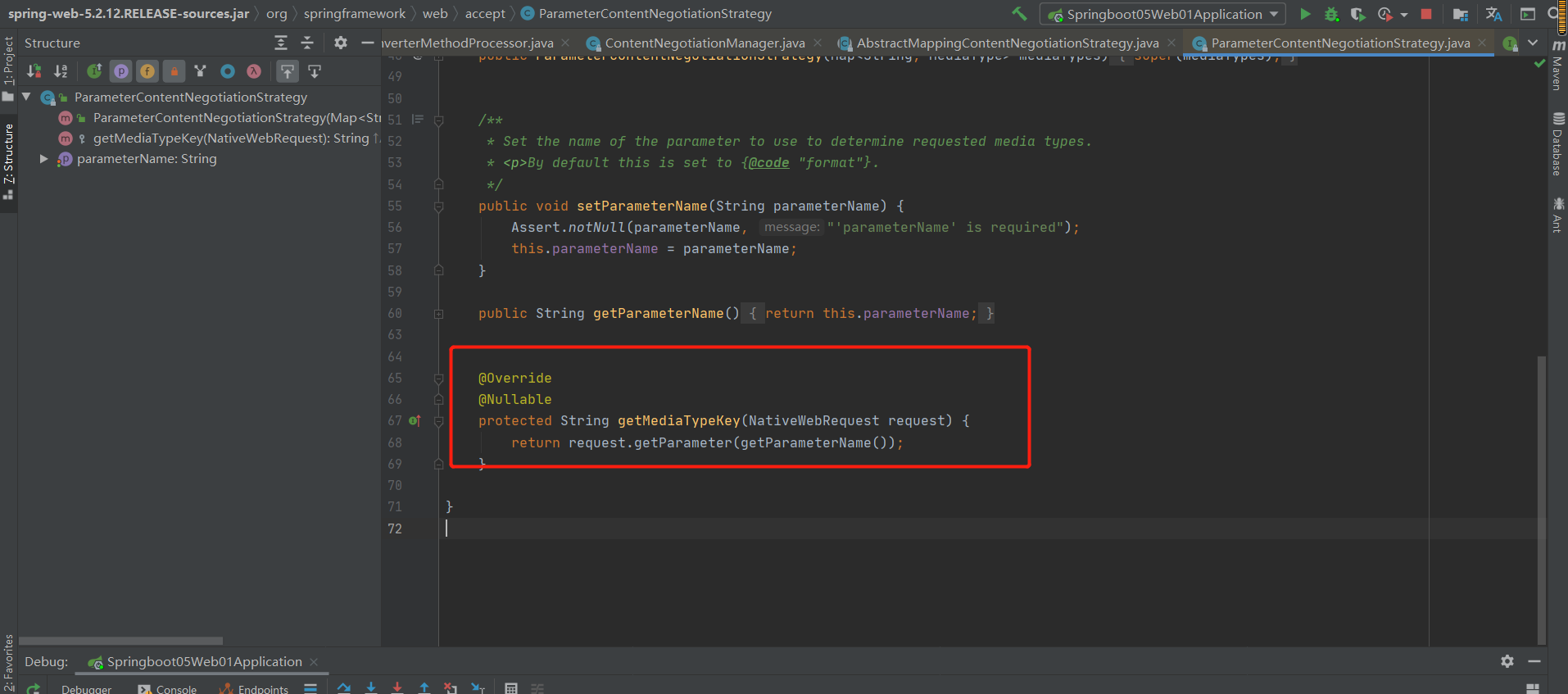Click the interface icon beside editor tabs

coord(1511,43)
